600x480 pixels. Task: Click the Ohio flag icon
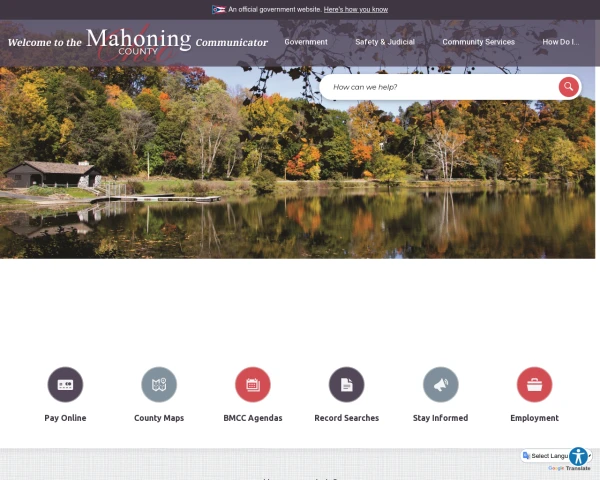(218, 10)
